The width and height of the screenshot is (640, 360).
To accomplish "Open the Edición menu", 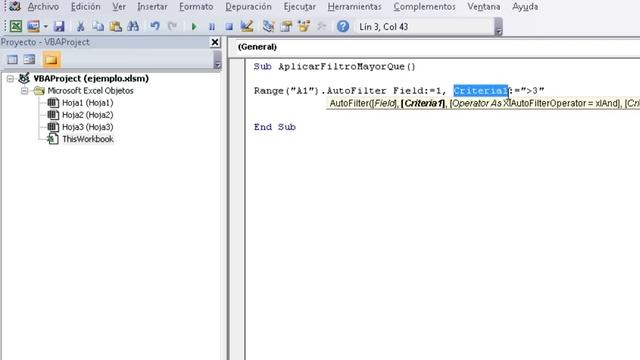I will (x=86, y=7).
